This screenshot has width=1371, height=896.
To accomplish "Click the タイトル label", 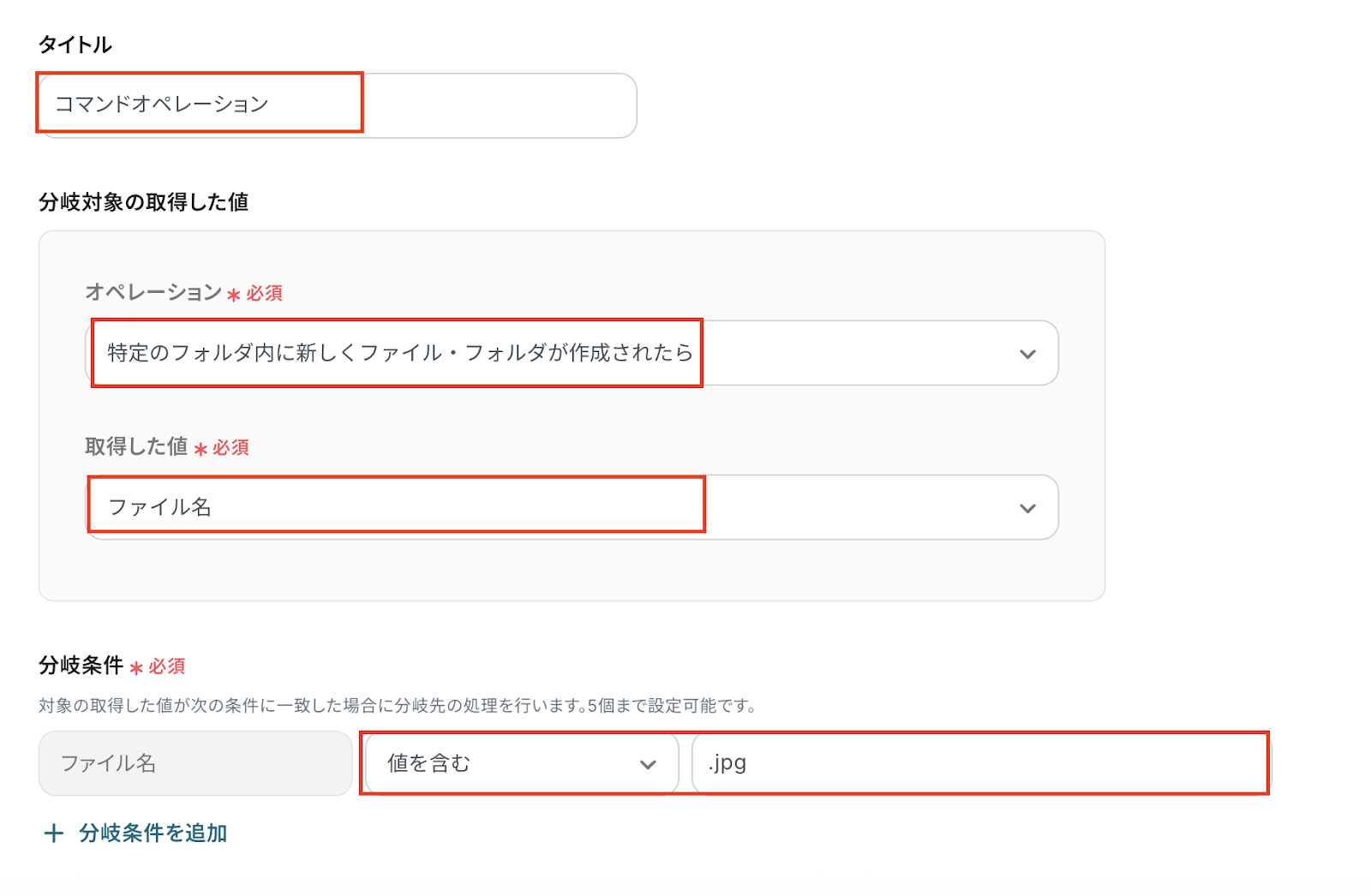I will point(75,45).
